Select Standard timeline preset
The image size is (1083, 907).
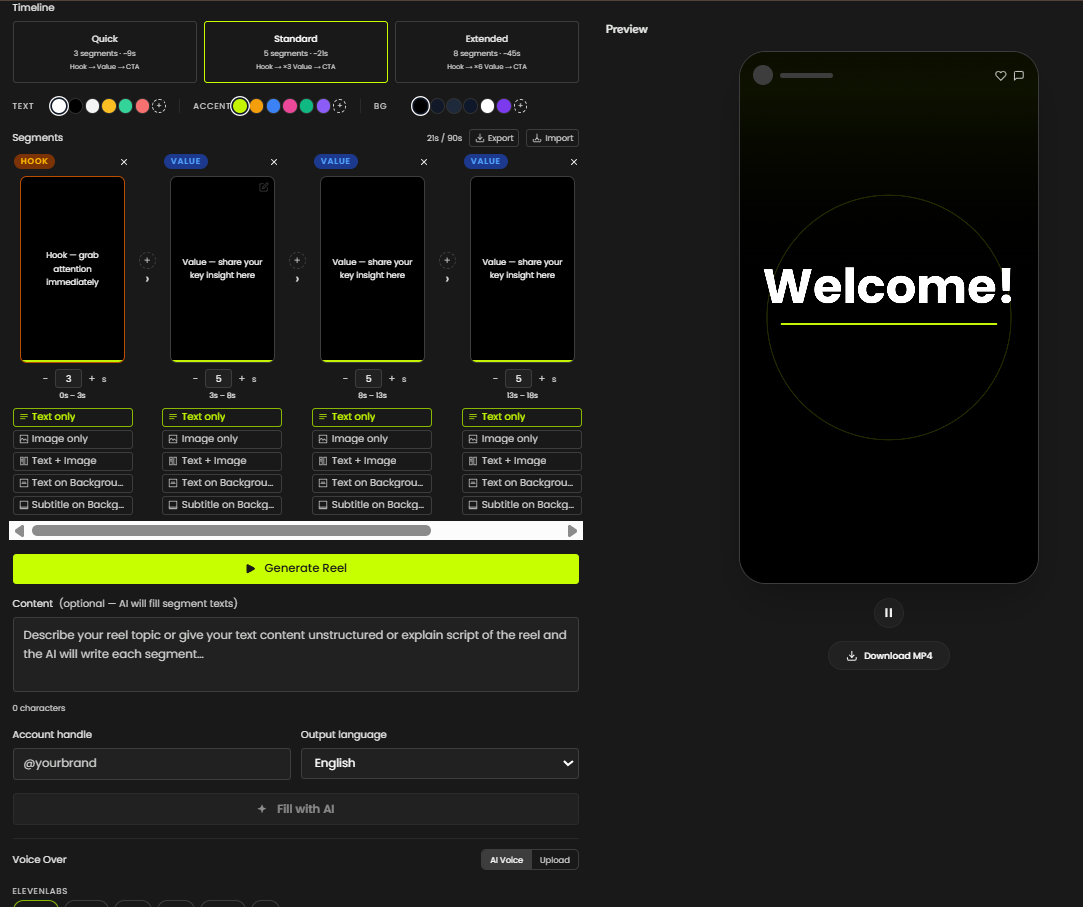point(296,52)
